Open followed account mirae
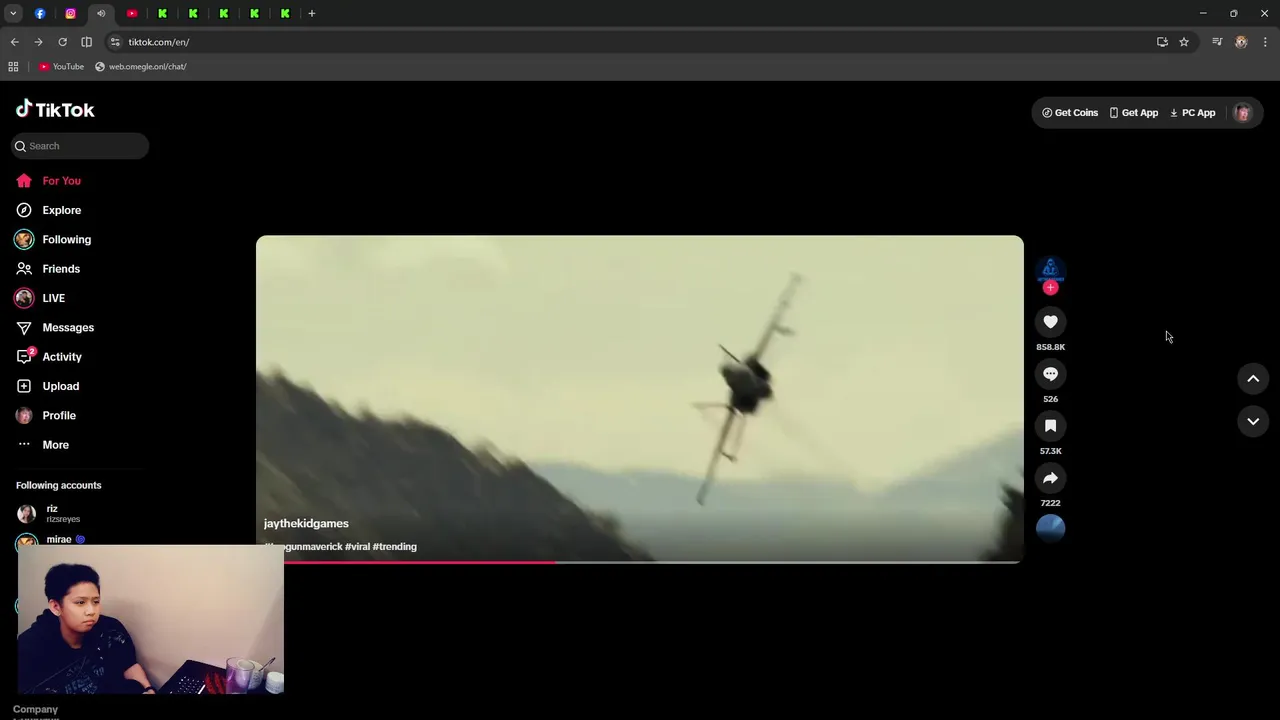This screenshot has height=720, width=1280. [80, 539]
